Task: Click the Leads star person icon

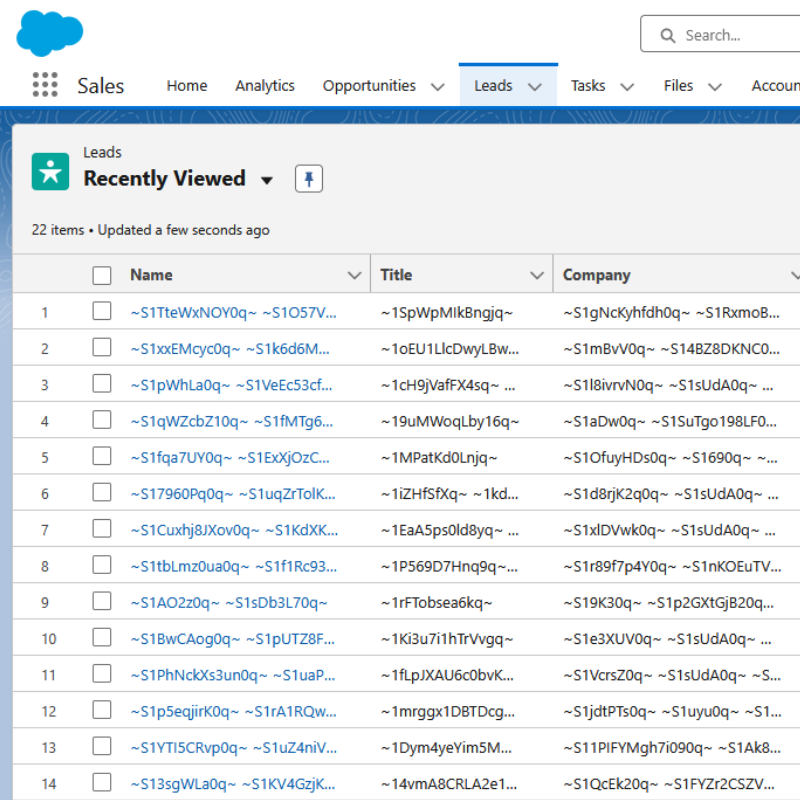Action: (x=51, y=171)
